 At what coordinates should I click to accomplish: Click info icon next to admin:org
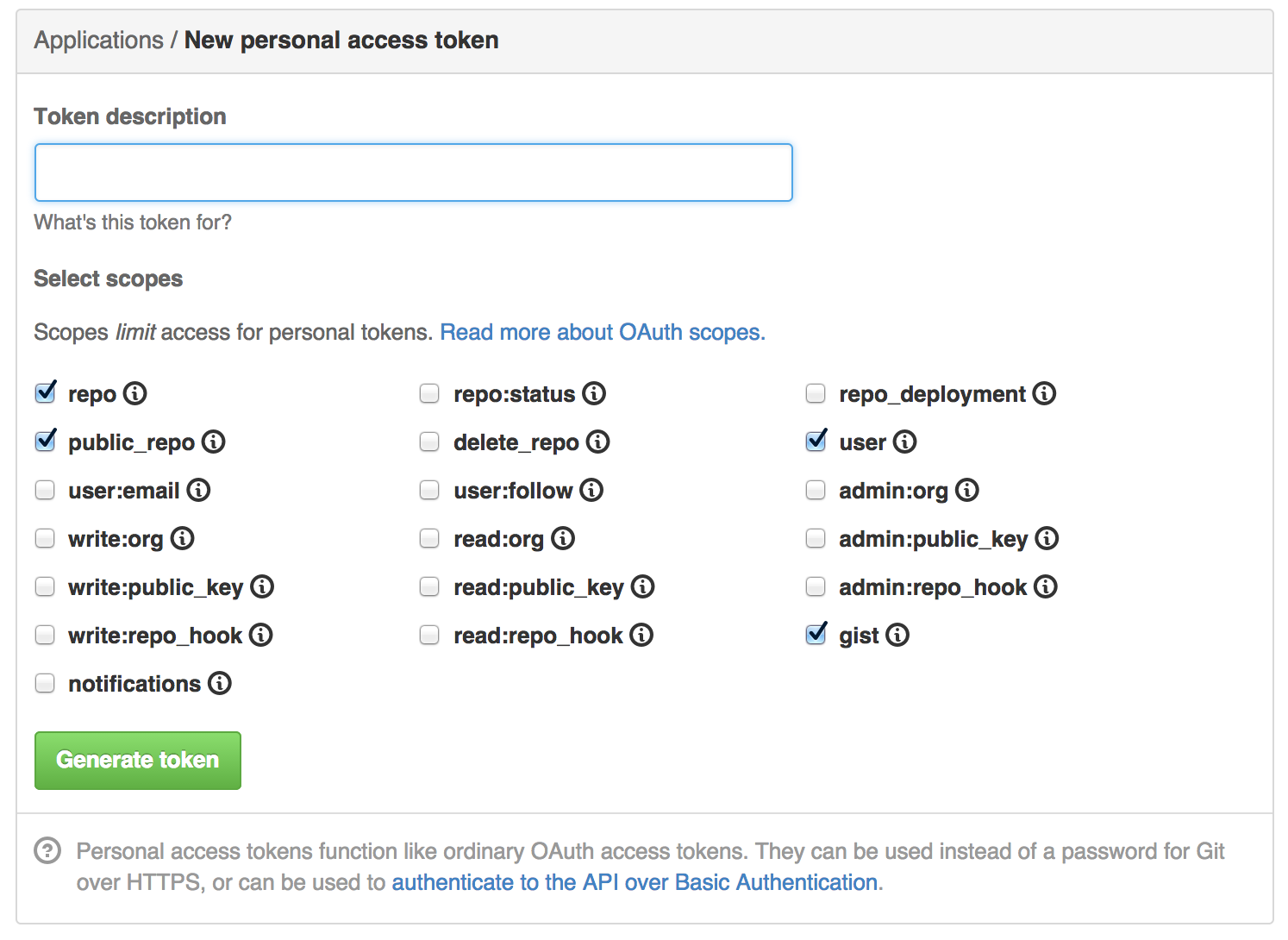[x=967, y=490]
